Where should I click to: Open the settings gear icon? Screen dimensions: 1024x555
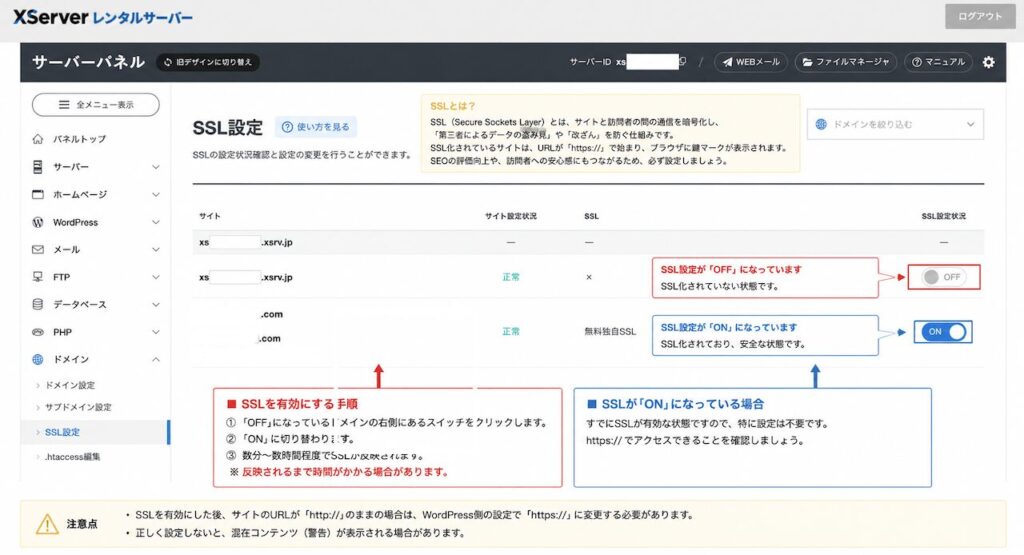[989, 62]
